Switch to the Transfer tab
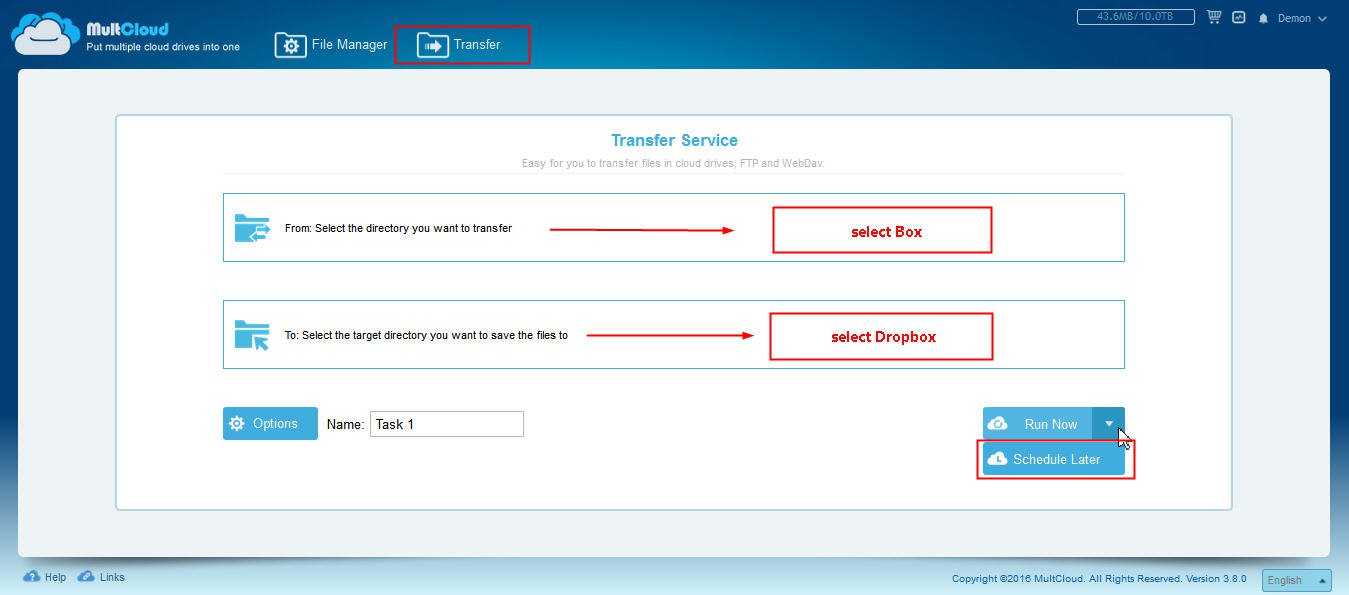1349x595 pixels. (x=459, y=45)
